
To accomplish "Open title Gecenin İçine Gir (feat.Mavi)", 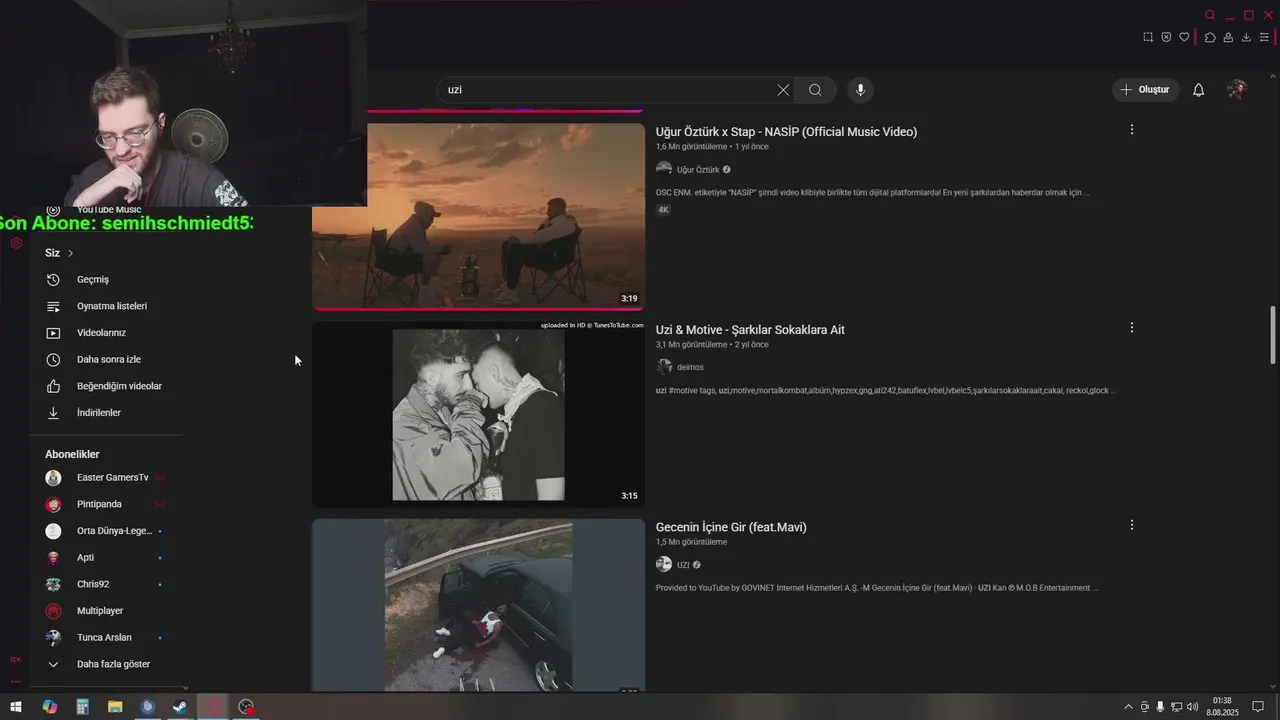I will click(731, 527).
